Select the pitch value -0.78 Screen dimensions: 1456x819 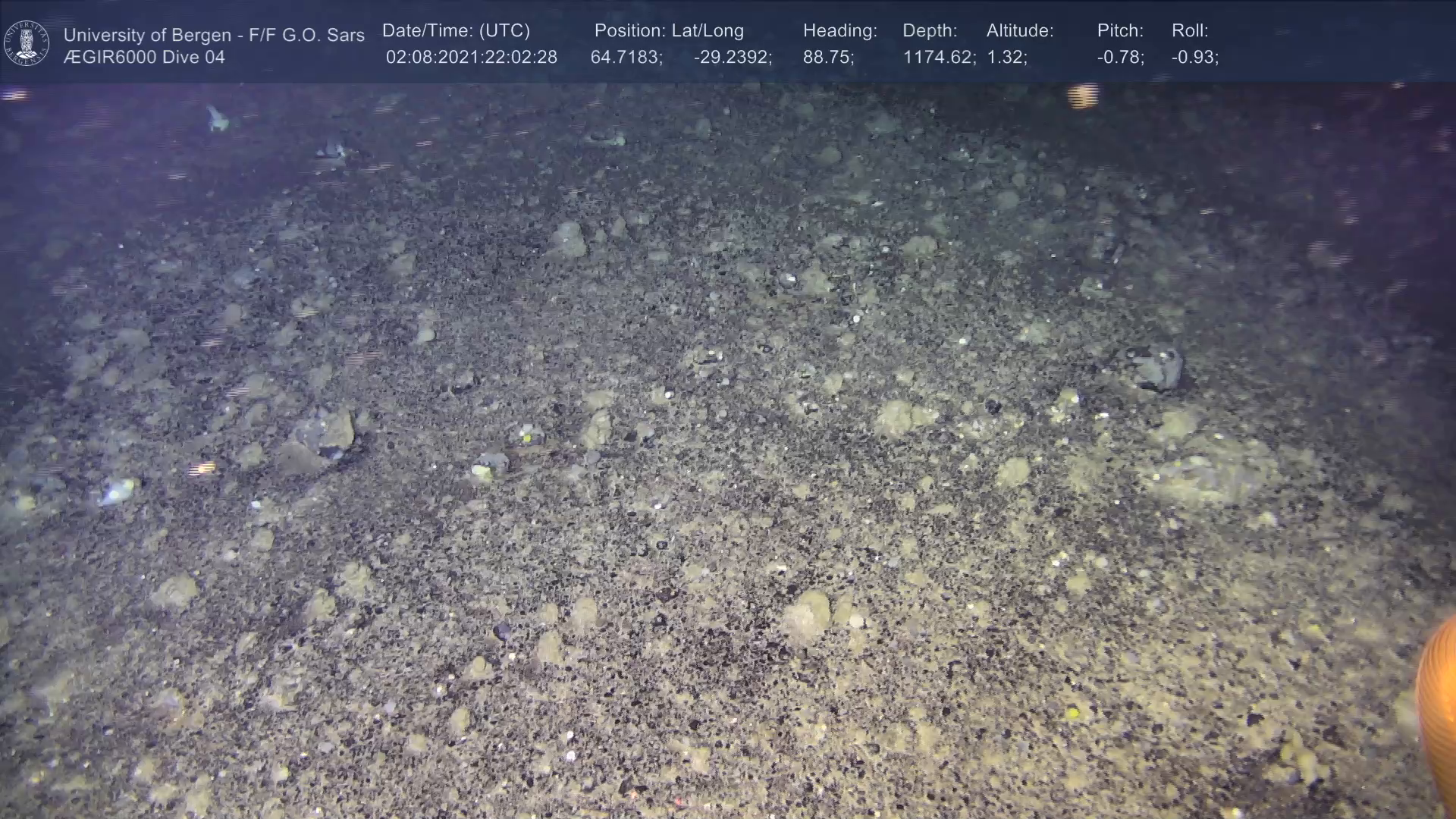coord(1120,58)
